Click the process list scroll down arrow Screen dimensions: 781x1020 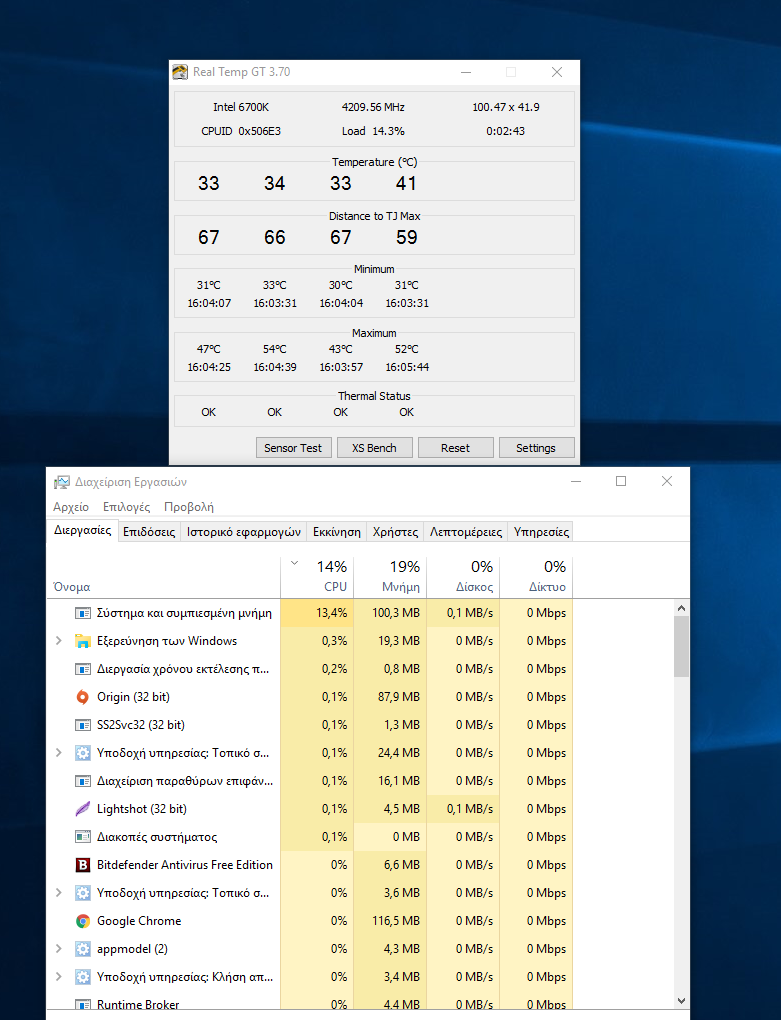[x=682, y=1000]
